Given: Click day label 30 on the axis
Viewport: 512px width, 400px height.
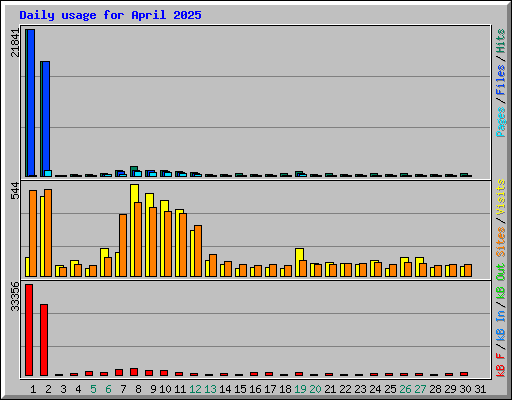Looking at the screenshot, I should coord(465,389).
